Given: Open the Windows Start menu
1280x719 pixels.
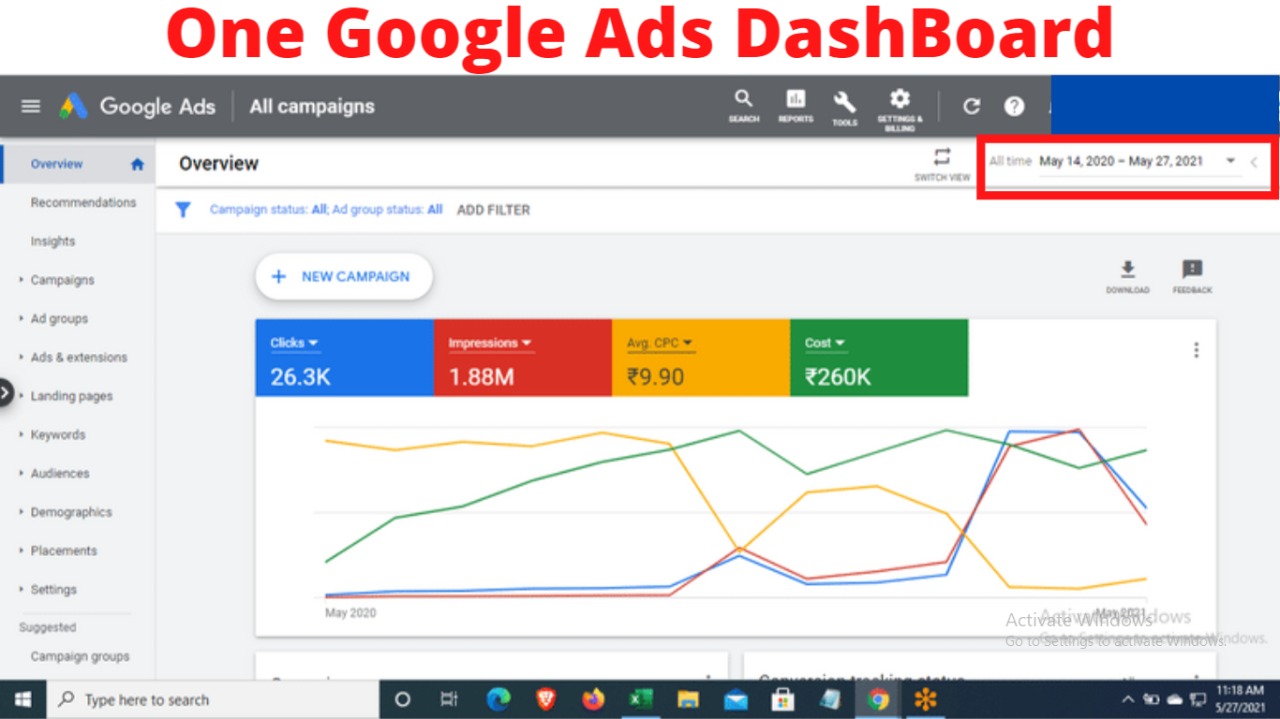Looking at the screenshot, I should point(23,700).
